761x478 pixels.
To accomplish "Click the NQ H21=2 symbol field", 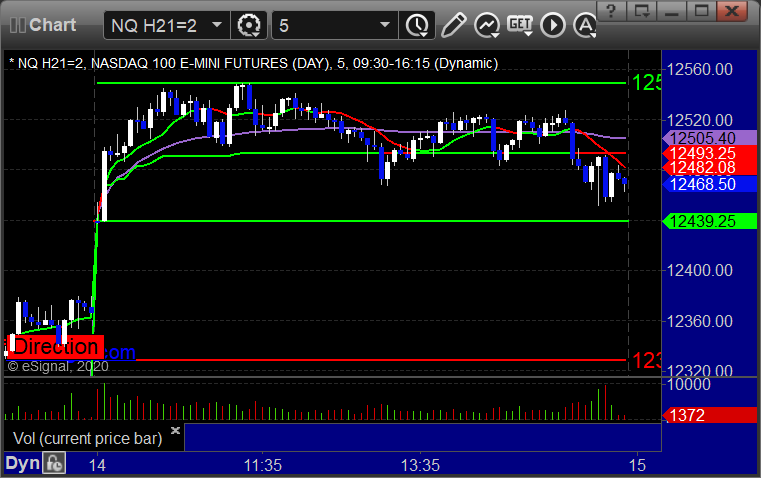I will point(166,25).
